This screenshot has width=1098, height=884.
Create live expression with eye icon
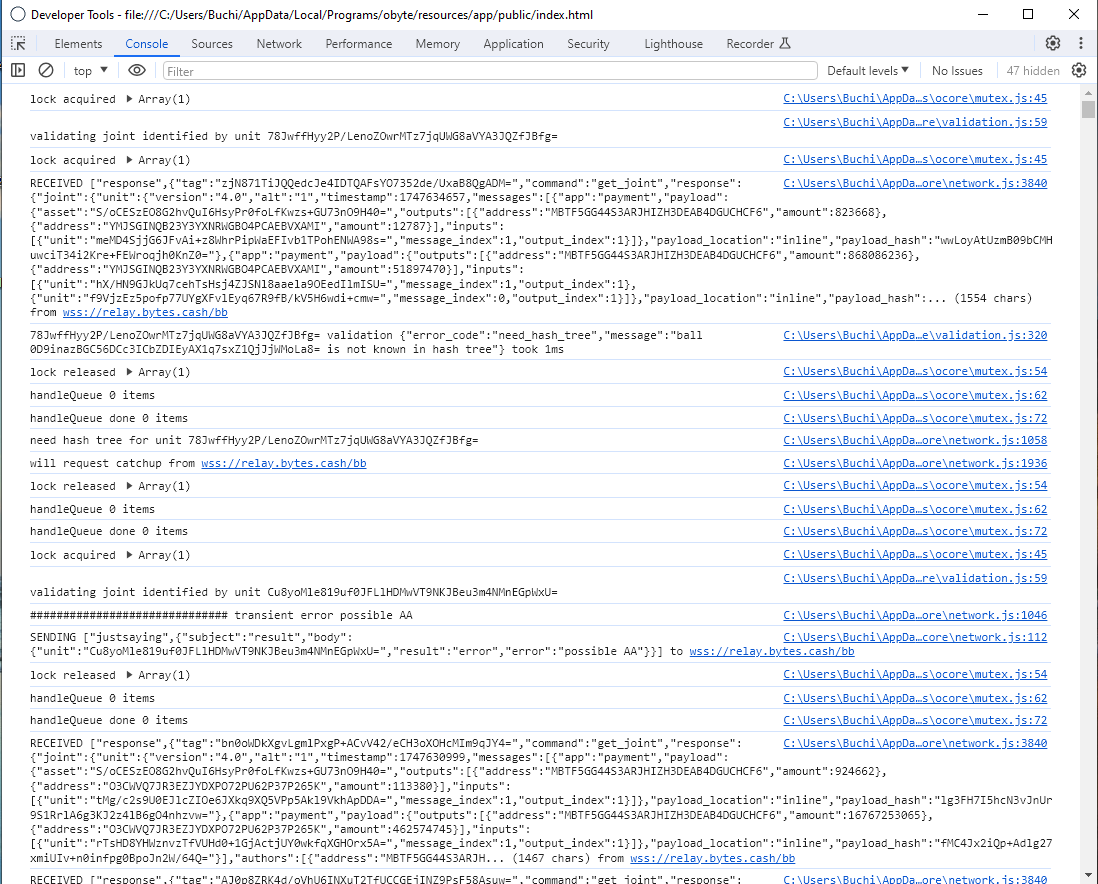(137, 70)
